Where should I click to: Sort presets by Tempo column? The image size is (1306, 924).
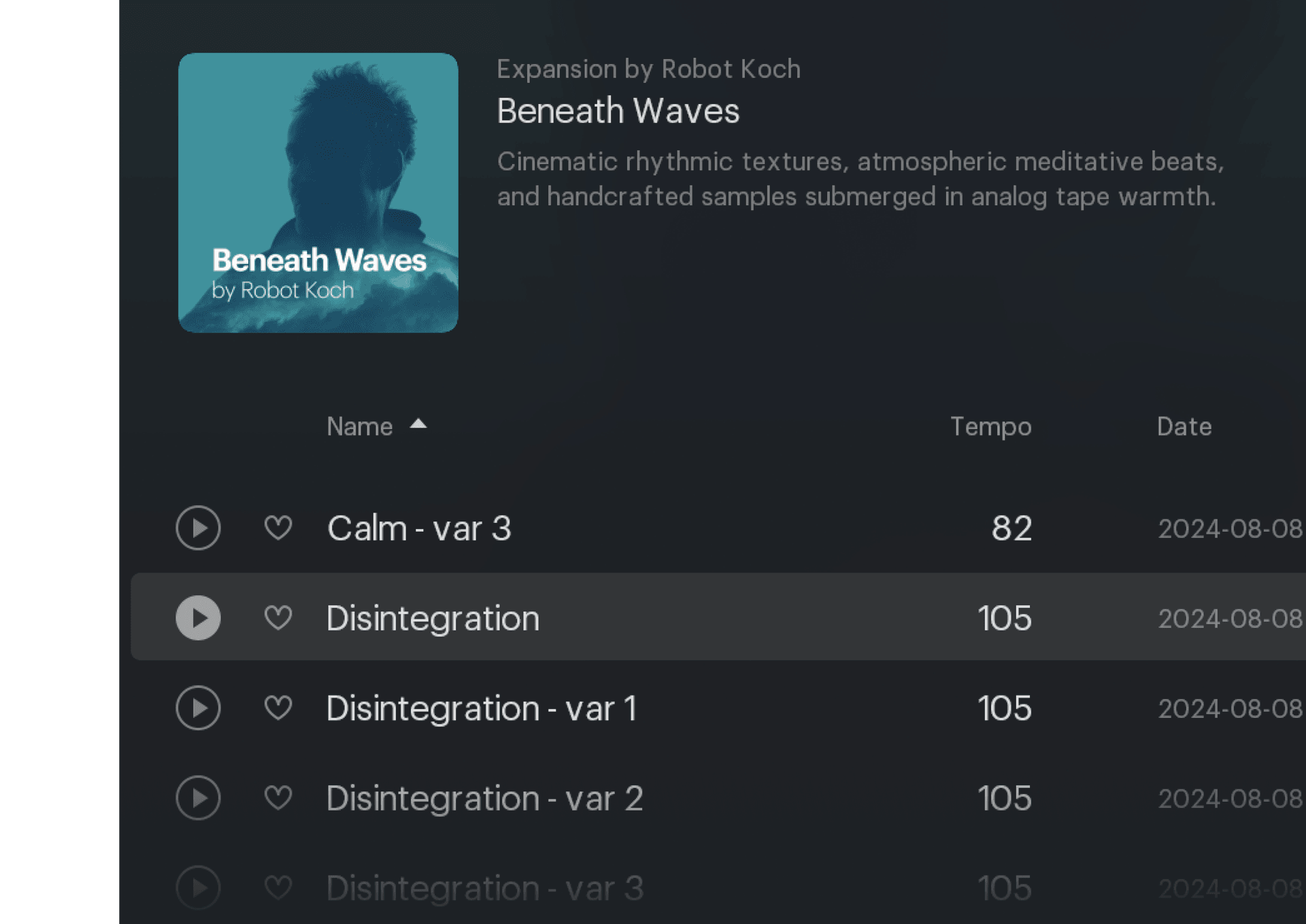click(x=990, y=426)
